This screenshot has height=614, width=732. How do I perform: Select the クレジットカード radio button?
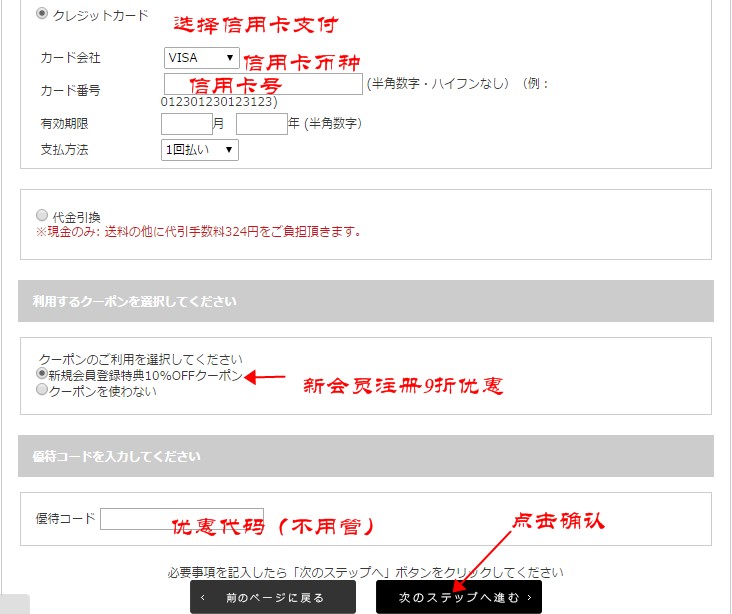41,14
